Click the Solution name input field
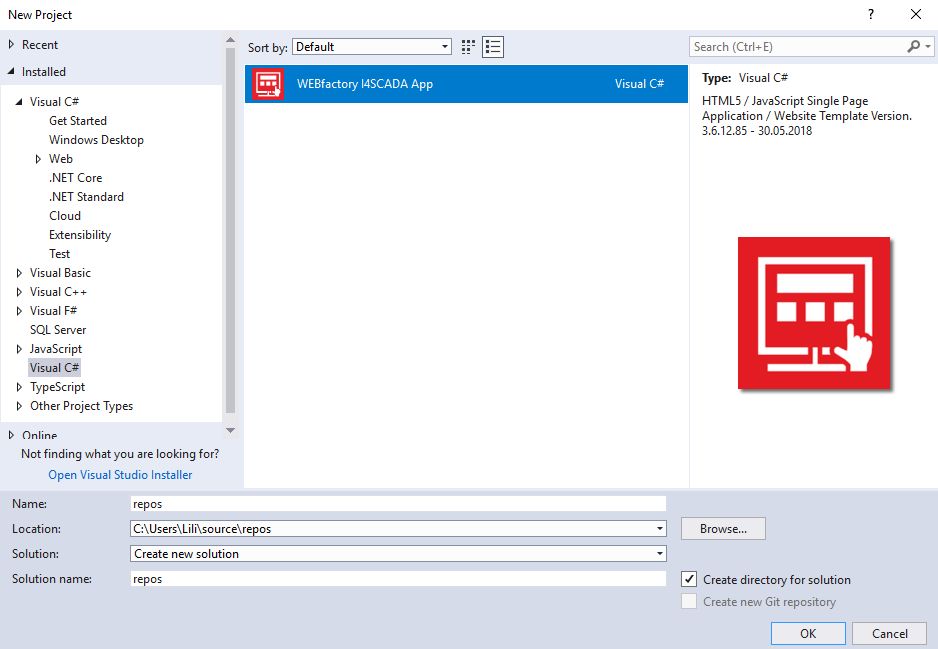Screen dimensions: 938x649 tap(398, 578)
